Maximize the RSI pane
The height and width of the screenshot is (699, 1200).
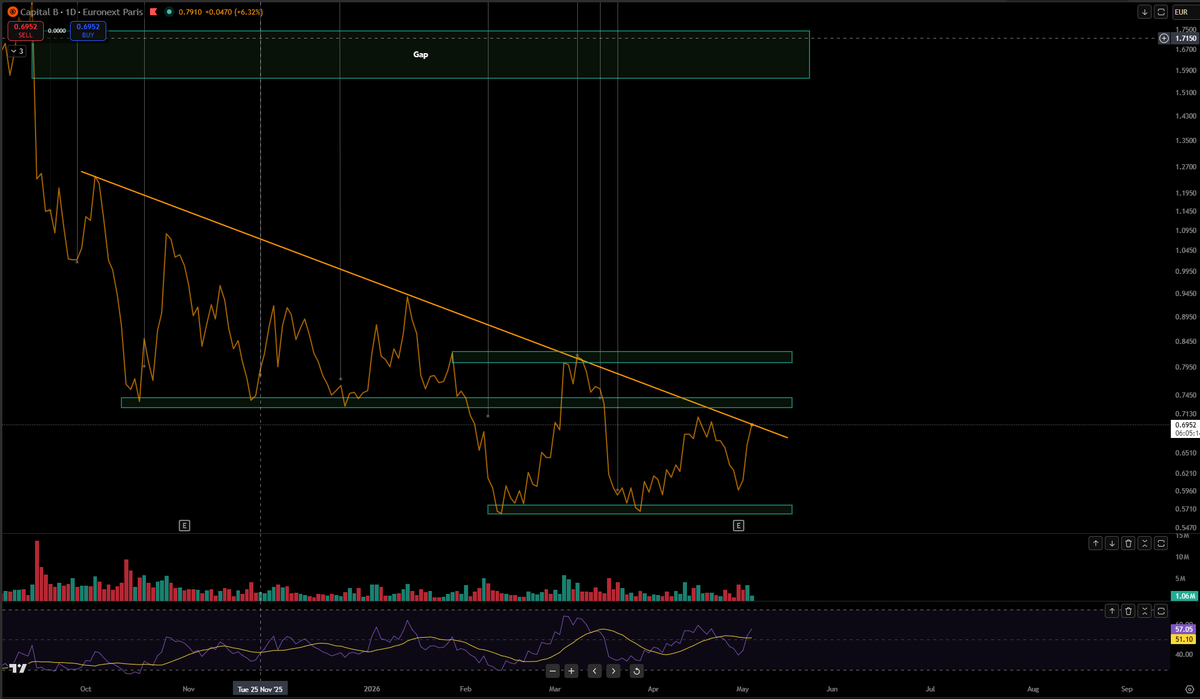pyautogui.click(x=1161, y=610)
